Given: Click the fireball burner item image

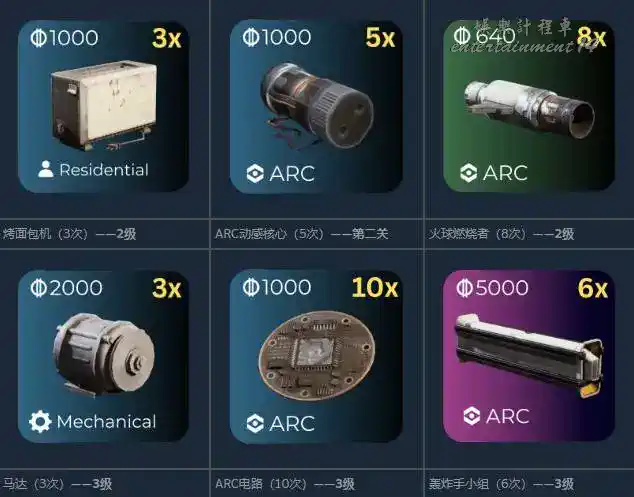Looking at the screenshot, I should tap(530, 108).
